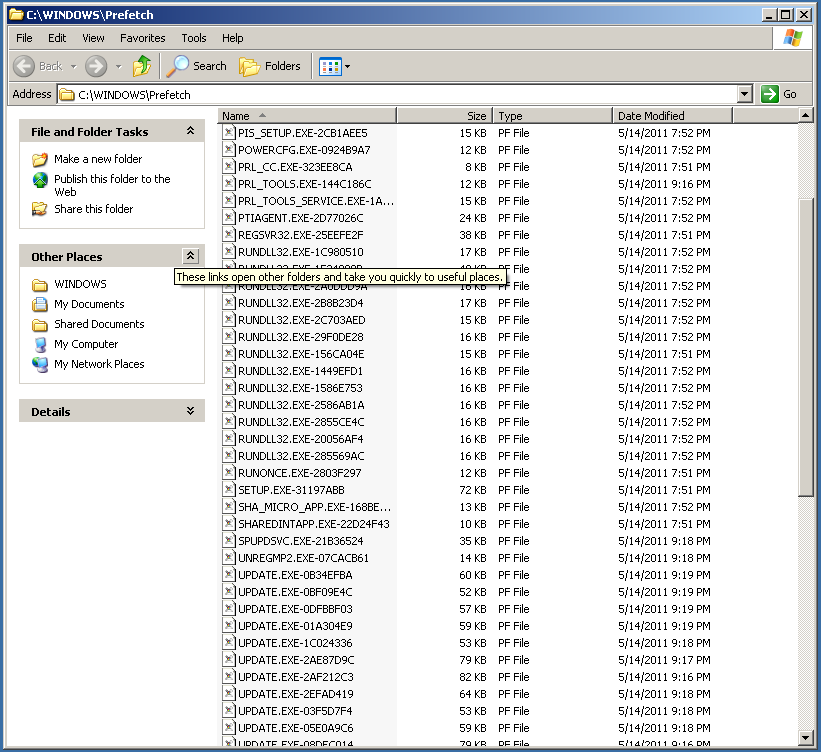Open the Edit menu
Screen dimensions: 821x752
pos(57,38)
